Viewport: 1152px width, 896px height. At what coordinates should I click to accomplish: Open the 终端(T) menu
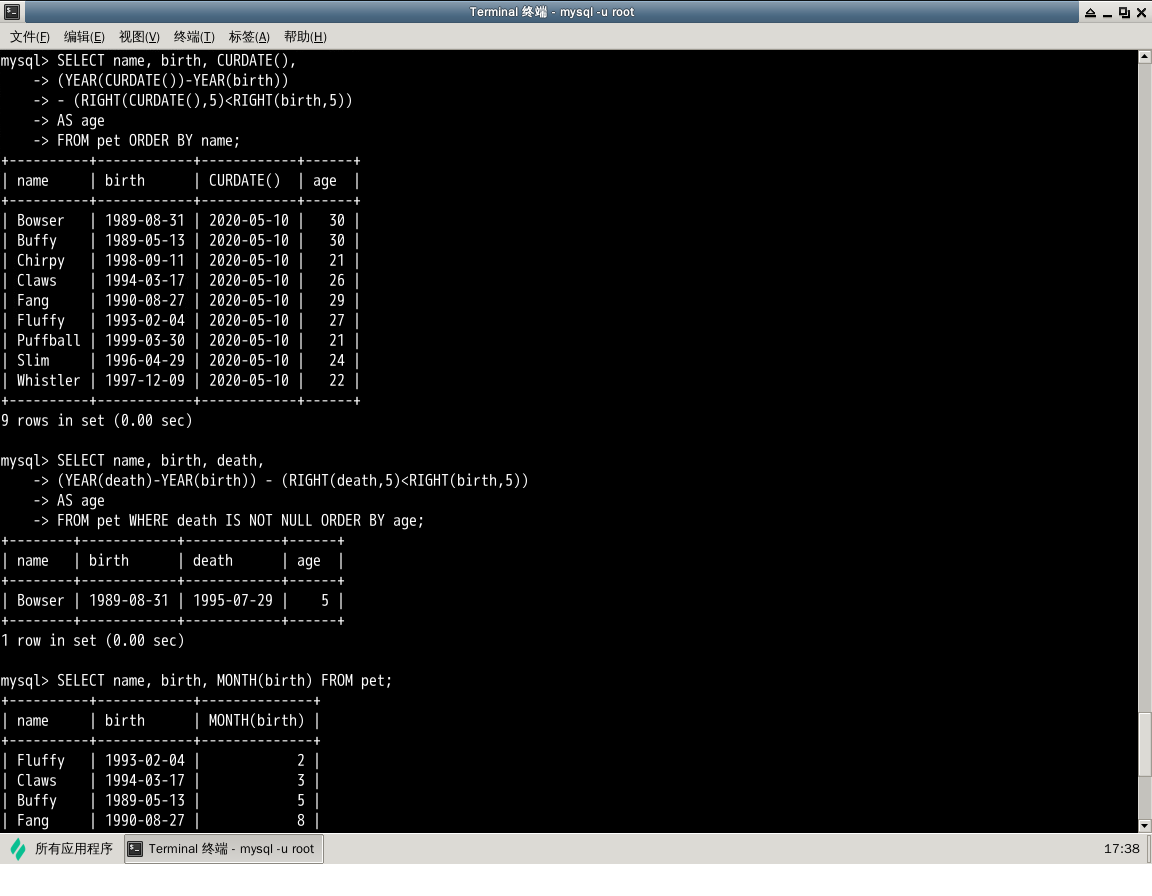[194, 37]
